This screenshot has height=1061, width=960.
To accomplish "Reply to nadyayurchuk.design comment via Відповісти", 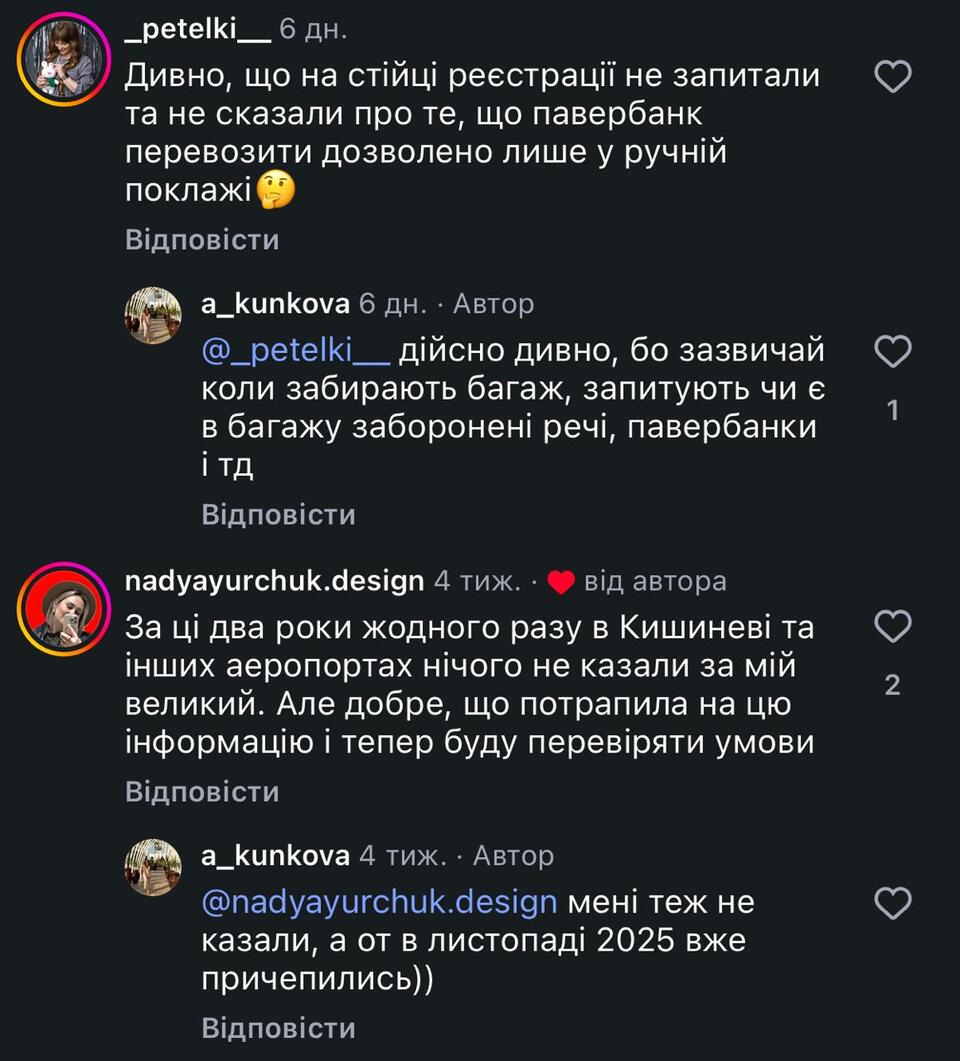I will pyautogui.click(x=202, y=792).
